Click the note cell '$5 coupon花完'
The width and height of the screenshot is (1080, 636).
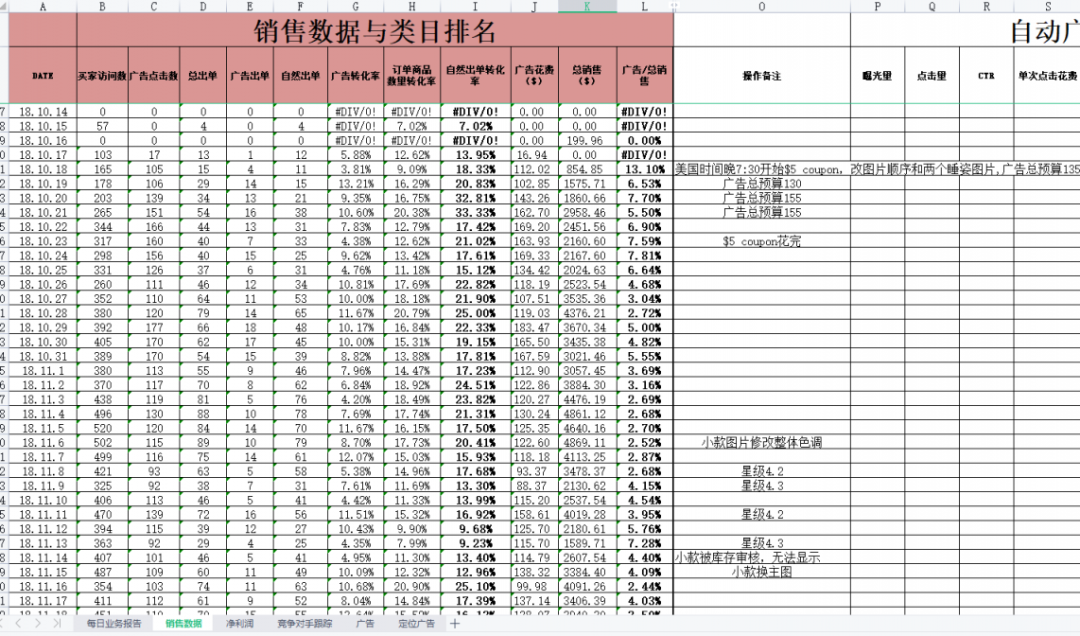tap(762, 241)
